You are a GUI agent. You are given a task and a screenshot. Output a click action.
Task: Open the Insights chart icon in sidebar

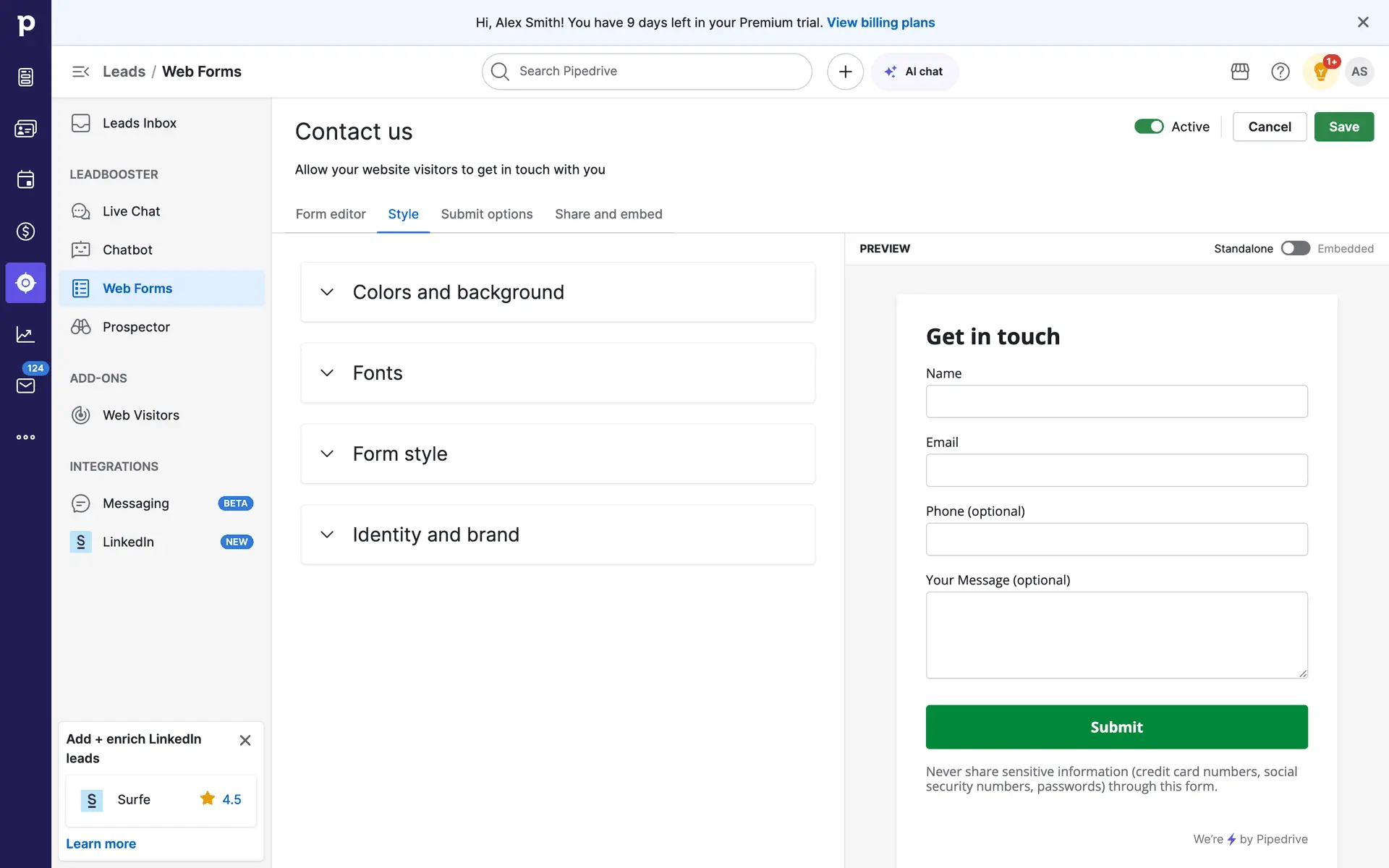pos(25,334)
